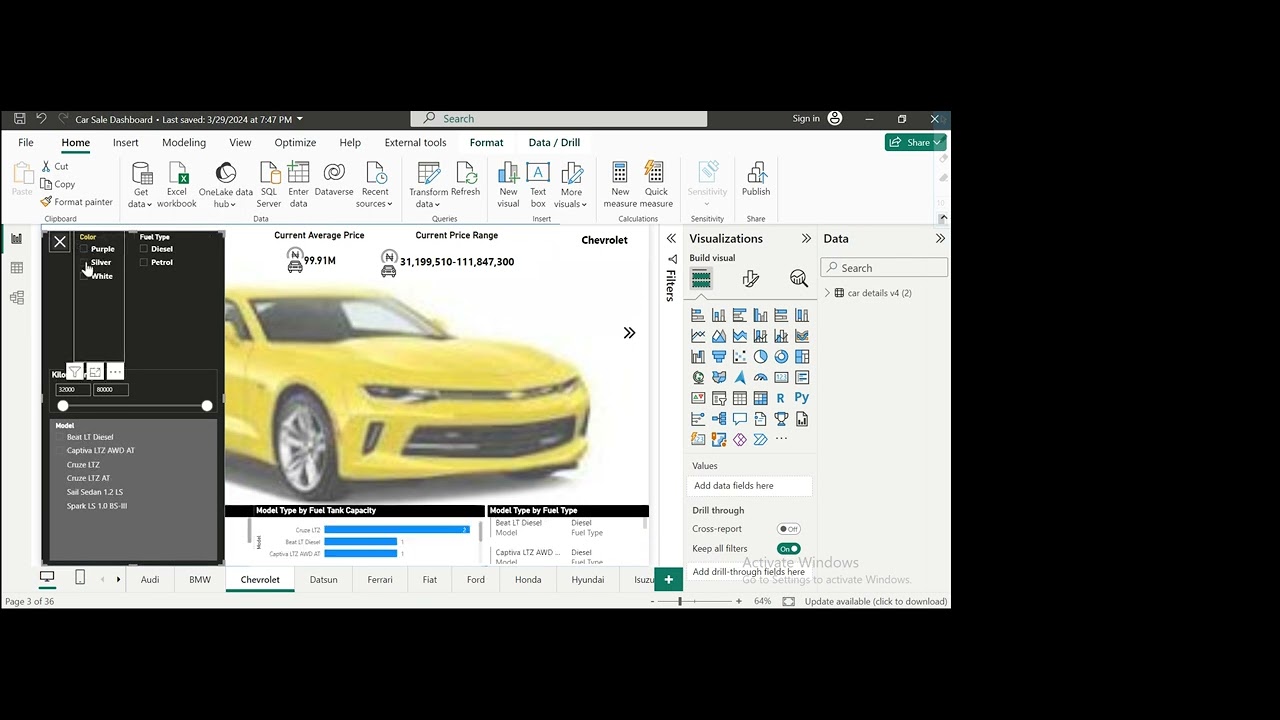Click Update available status bar link
Viewport: 1280px width, 720px height.
click(876, 602)
